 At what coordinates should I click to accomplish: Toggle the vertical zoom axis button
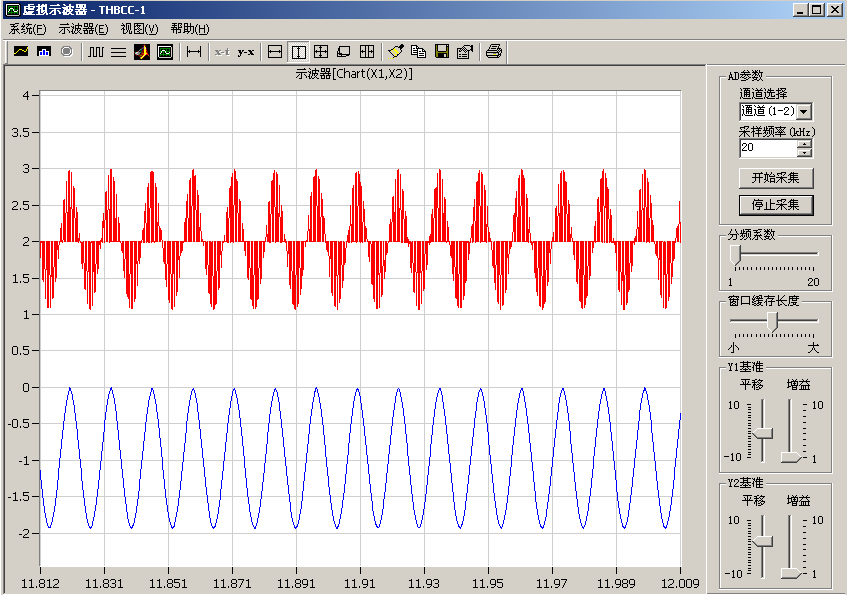pos(298,51)
